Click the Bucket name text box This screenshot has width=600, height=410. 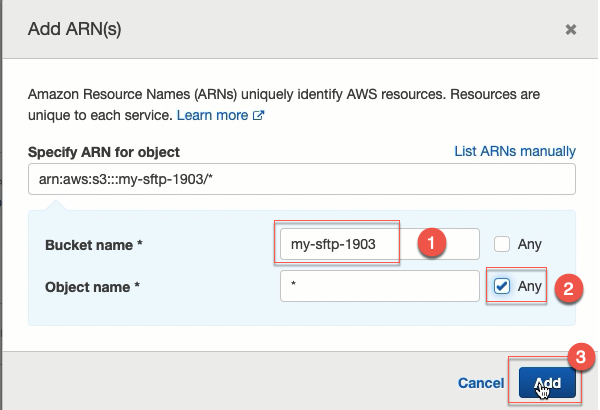click(x=380, y=244)
